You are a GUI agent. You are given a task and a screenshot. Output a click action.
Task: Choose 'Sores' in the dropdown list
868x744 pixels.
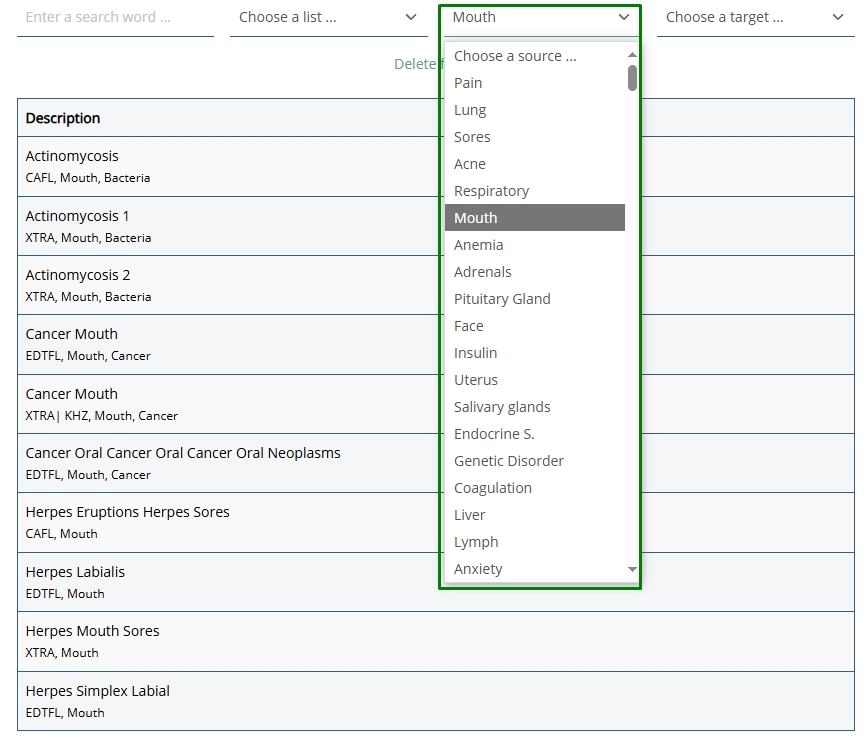coord(472,137)
